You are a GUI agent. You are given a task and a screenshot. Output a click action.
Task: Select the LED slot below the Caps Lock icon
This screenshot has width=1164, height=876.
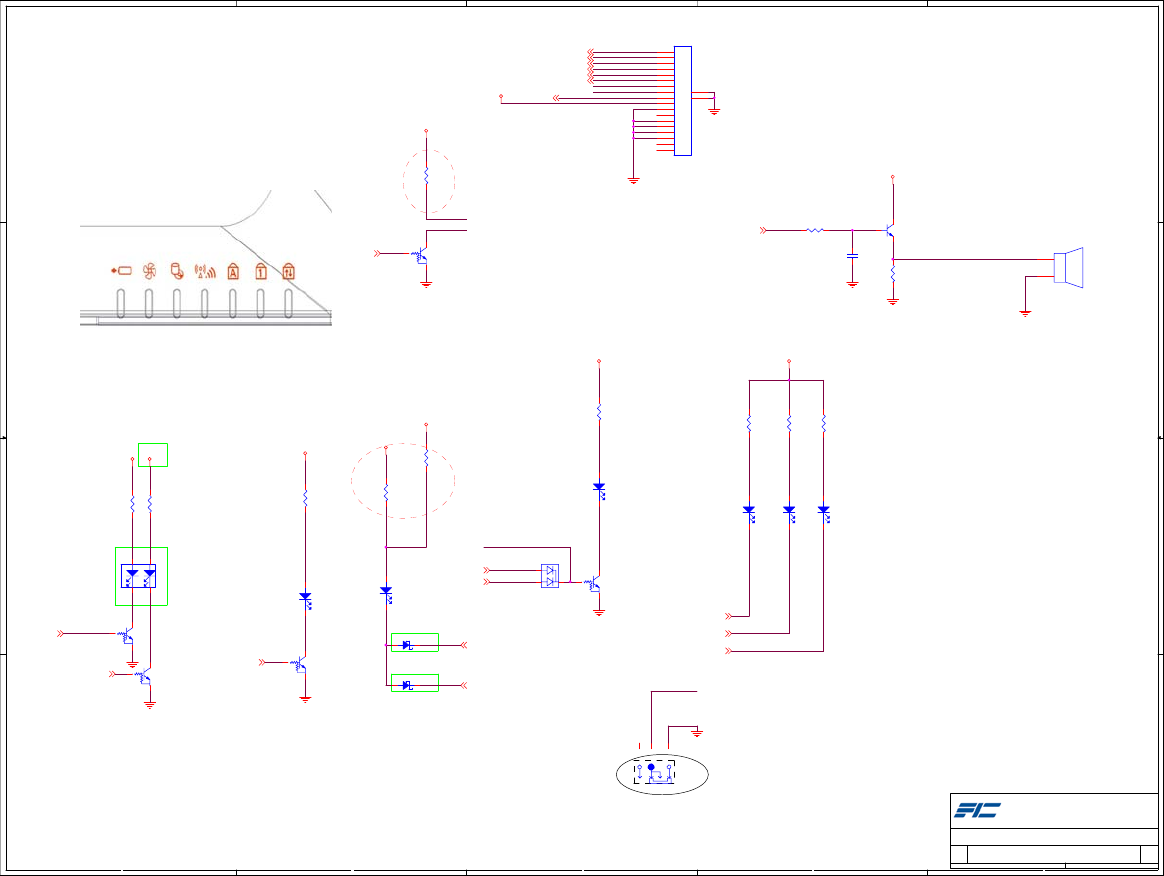(233, 304)
